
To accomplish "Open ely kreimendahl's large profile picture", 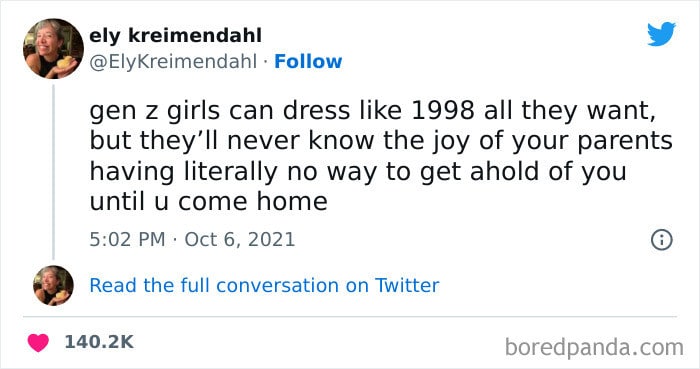I will coord(53,48).
